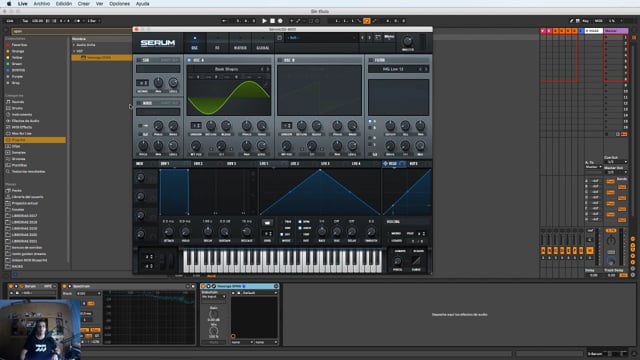Image resolution: width=640 pixels, height=360 pixels.
Task: Switch to Serum FX tab
Action: point(217,43)
